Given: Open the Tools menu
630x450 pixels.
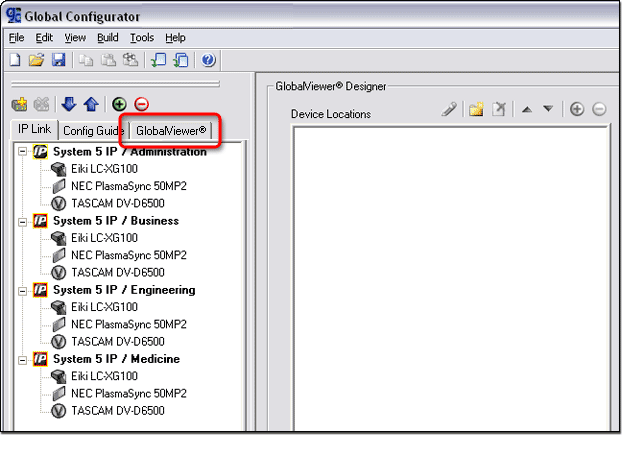Looking at the screenshot, I should click(x=141, y=37).
